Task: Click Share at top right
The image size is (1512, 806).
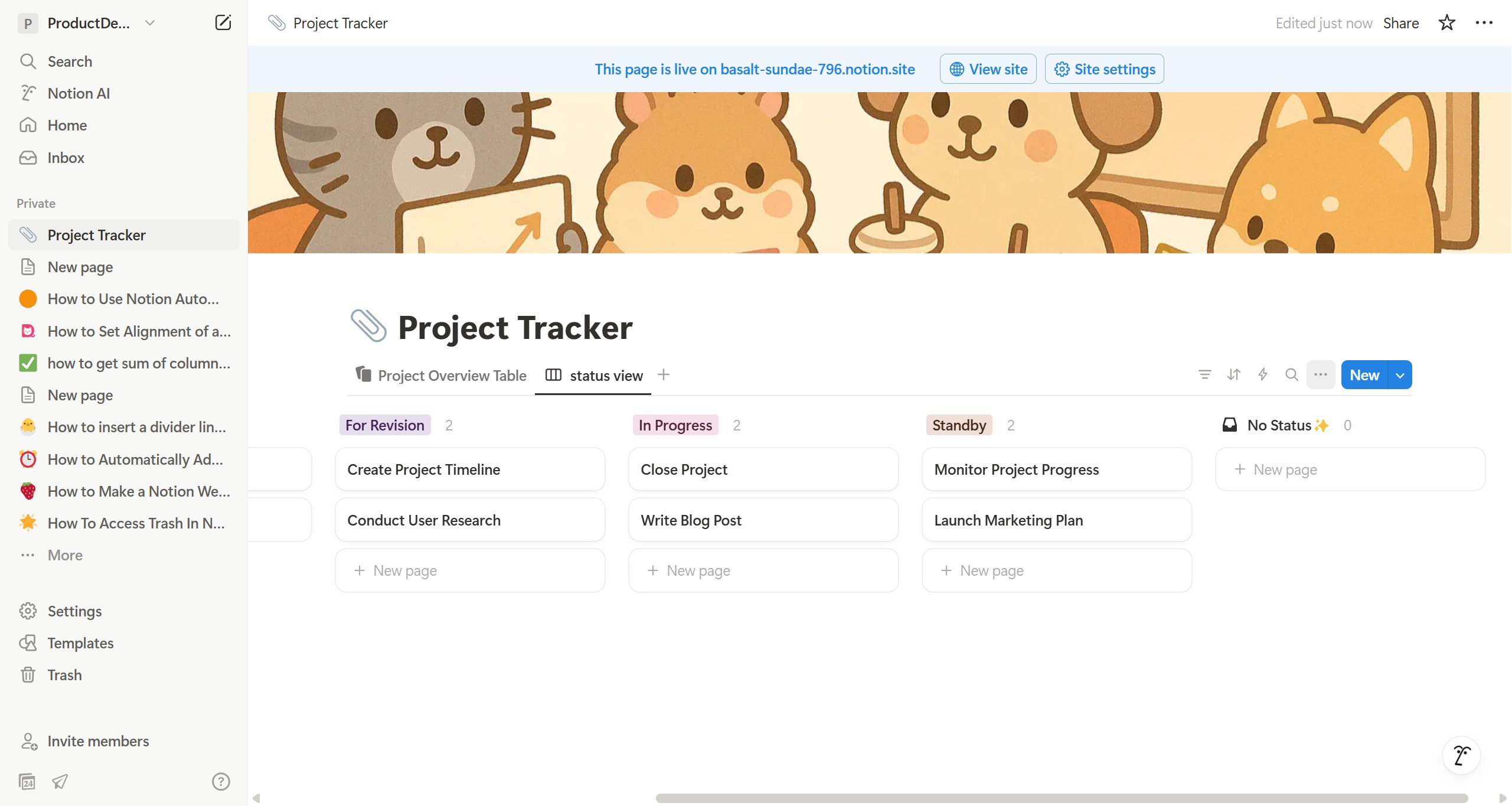Action: (x=1400, y=23)
